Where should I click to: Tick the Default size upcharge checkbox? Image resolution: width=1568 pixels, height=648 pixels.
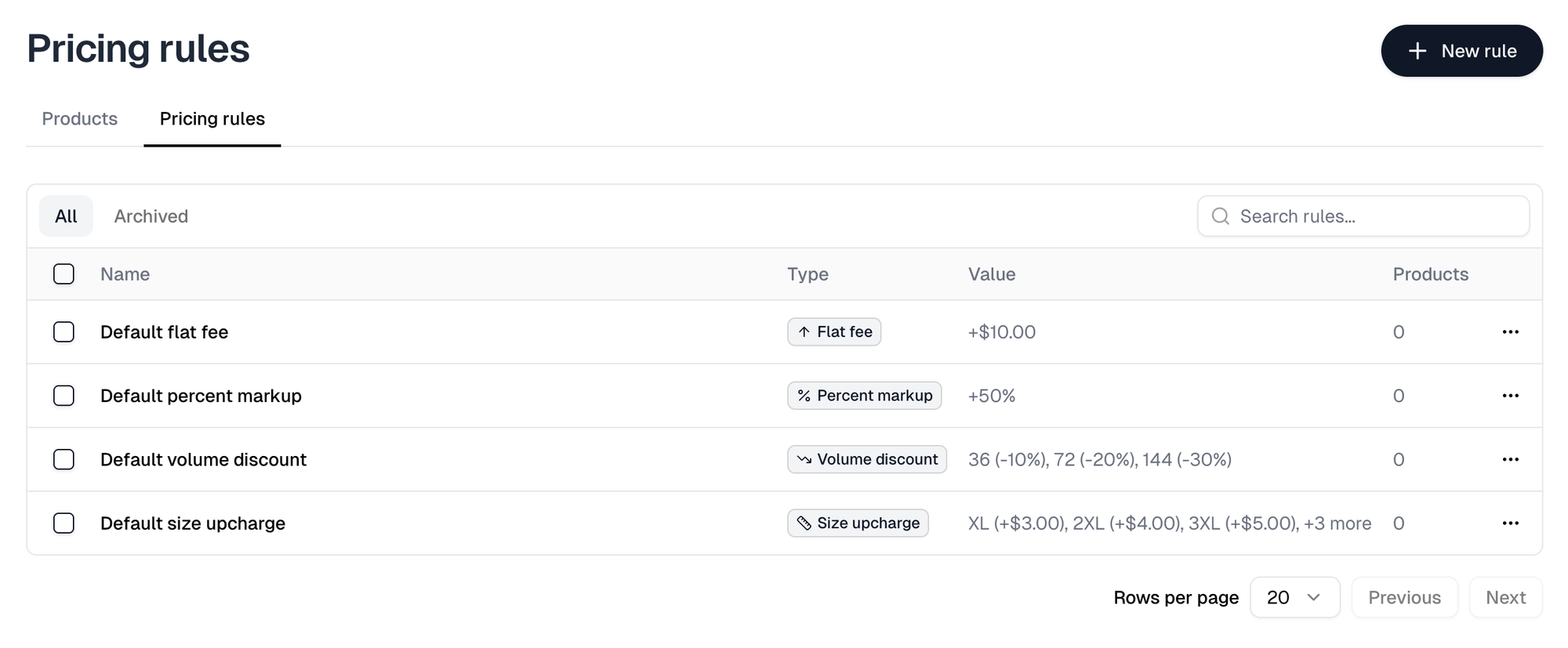click(x=64, y=523)
